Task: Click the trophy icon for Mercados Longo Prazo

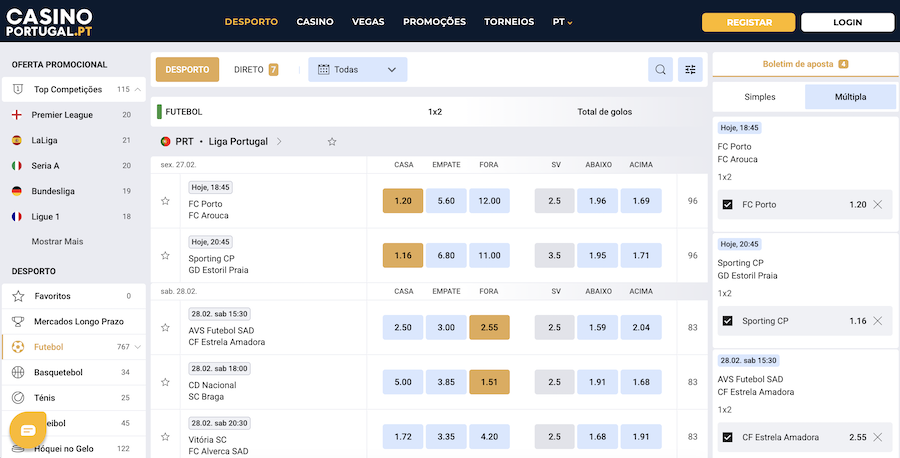Action: point(18,321)
